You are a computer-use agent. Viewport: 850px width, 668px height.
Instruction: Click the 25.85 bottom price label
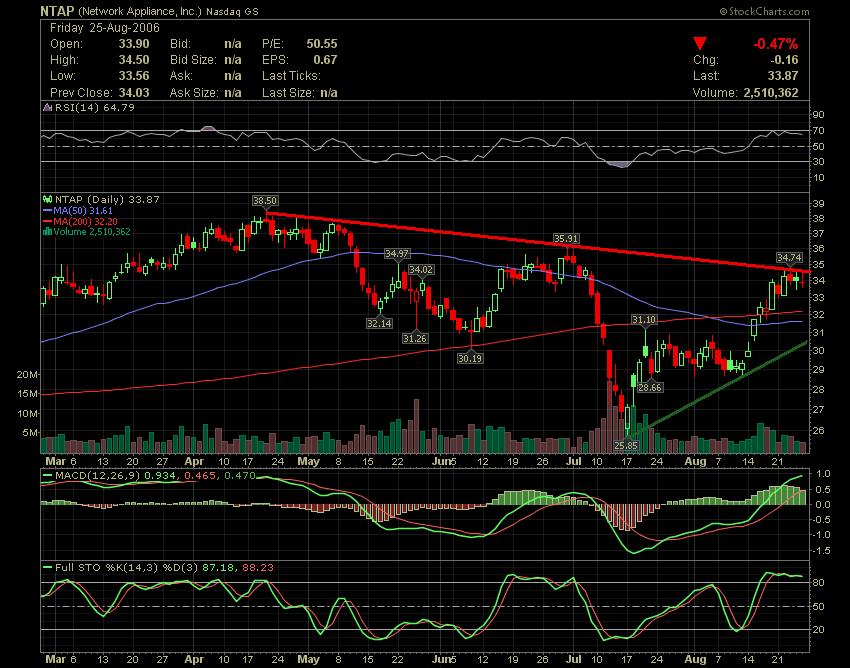point(626,446)
